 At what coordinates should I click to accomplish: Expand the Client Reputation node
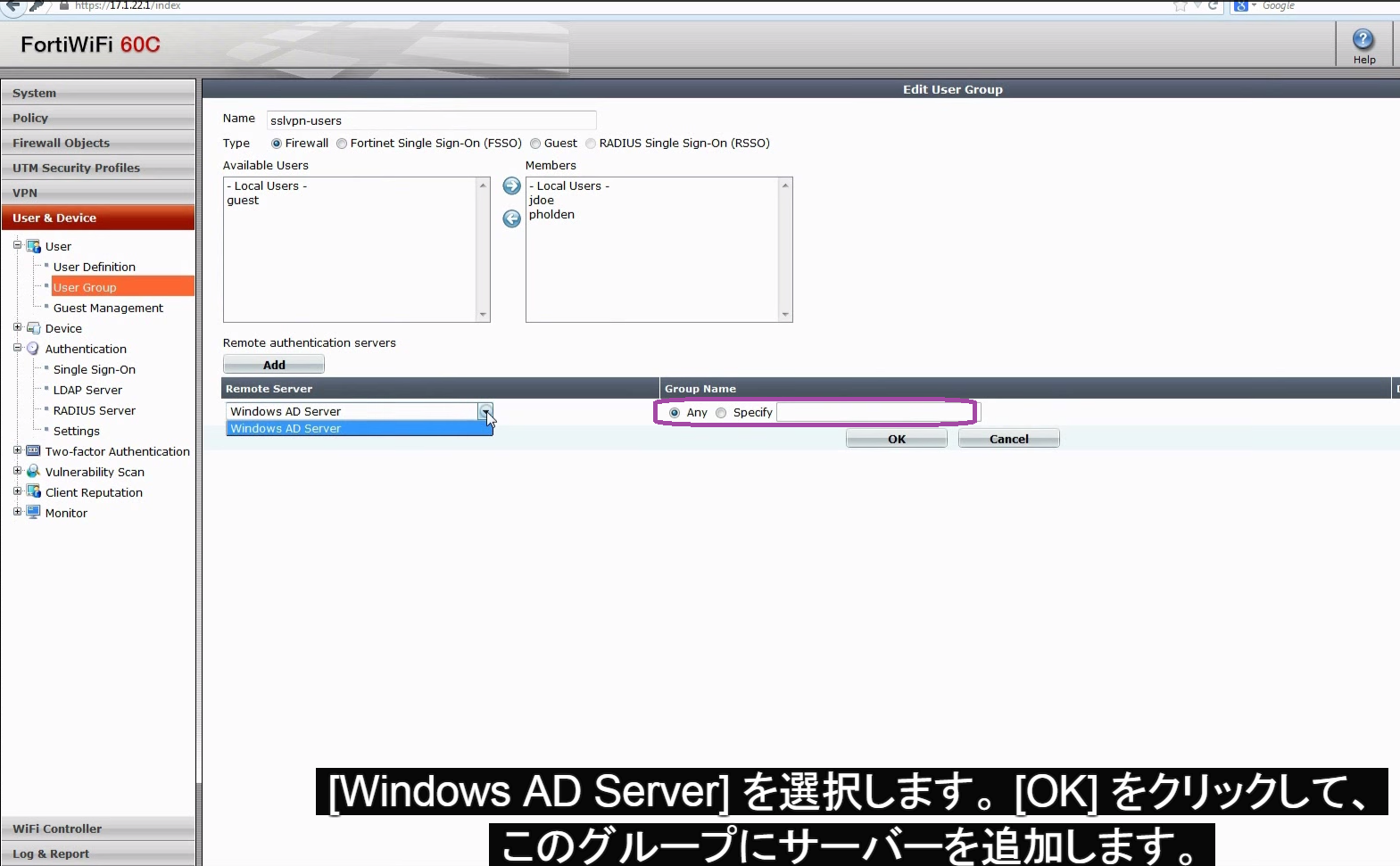pos(17,491)
